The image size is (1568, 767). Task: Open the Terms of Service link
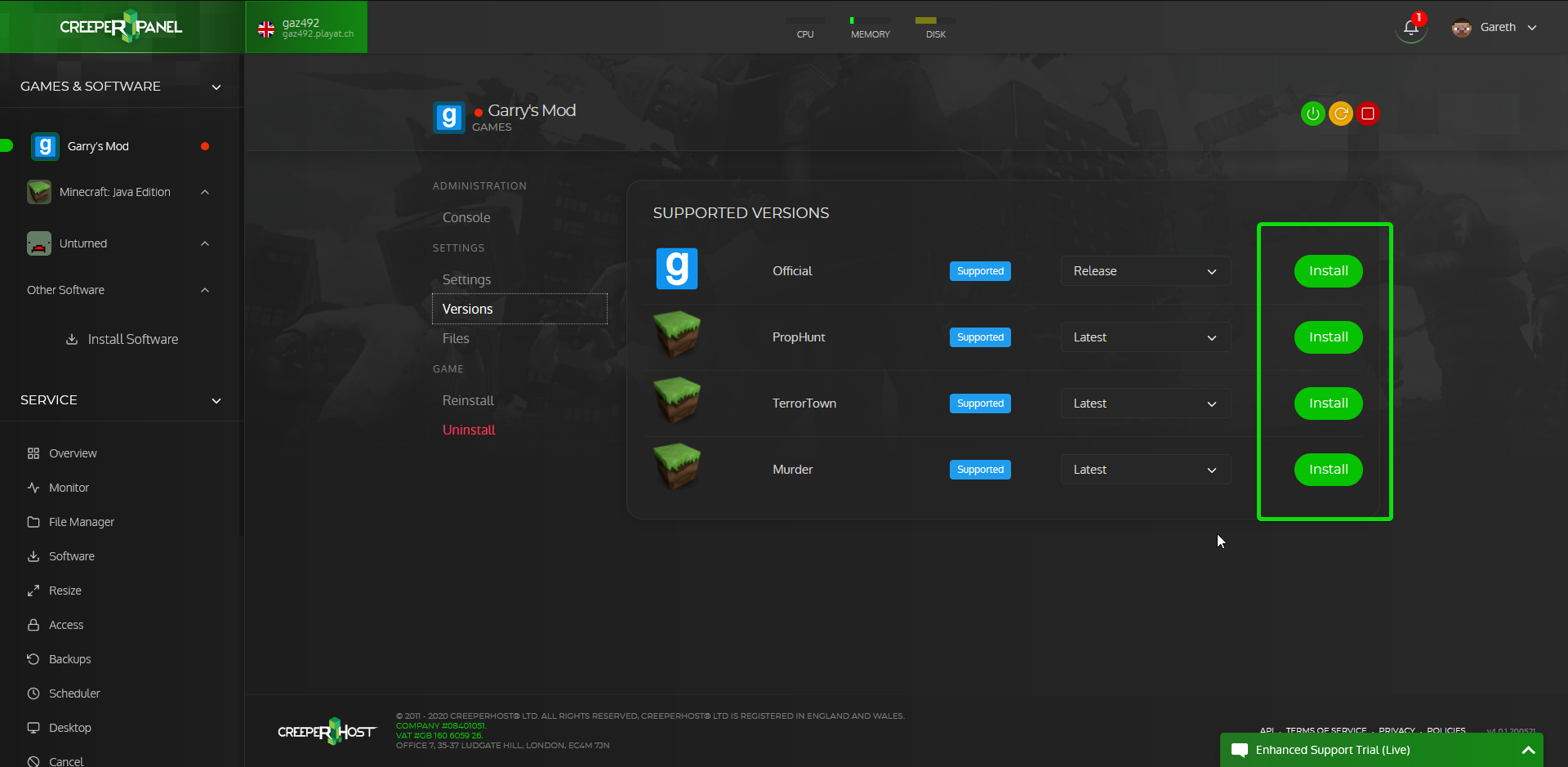pyautogui.click(x=1325, y=730)
